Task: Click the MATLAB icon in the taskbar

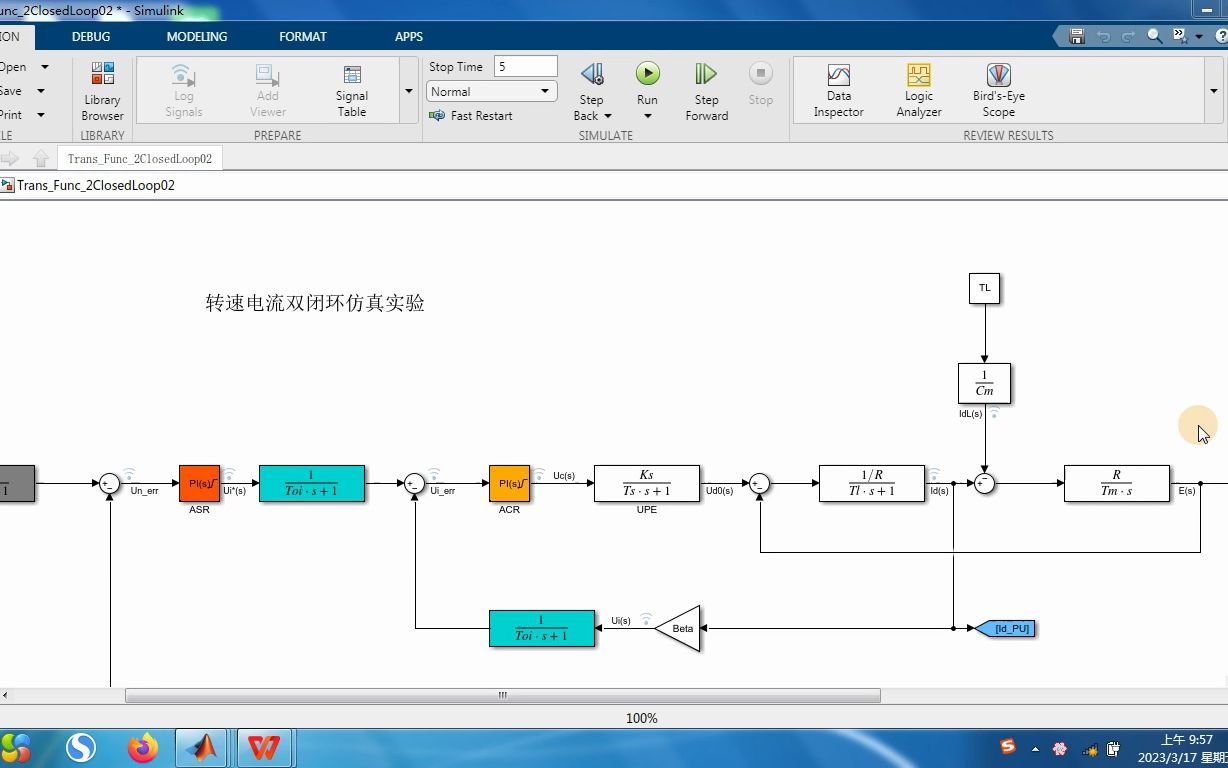Action: click(203, 747)
